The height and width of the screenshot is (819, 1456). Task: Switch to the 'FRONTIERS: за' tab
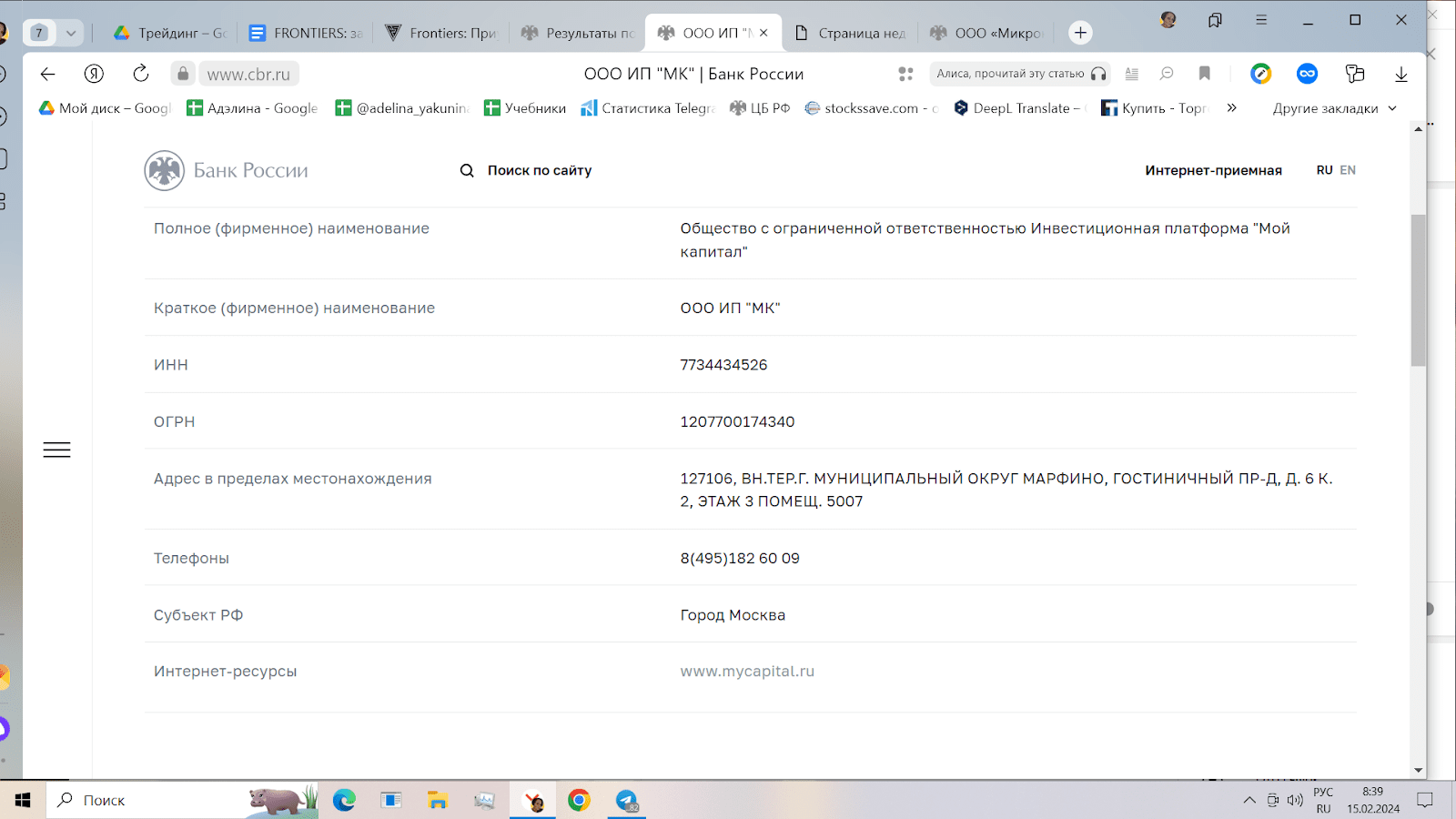[x=306, y=33]
